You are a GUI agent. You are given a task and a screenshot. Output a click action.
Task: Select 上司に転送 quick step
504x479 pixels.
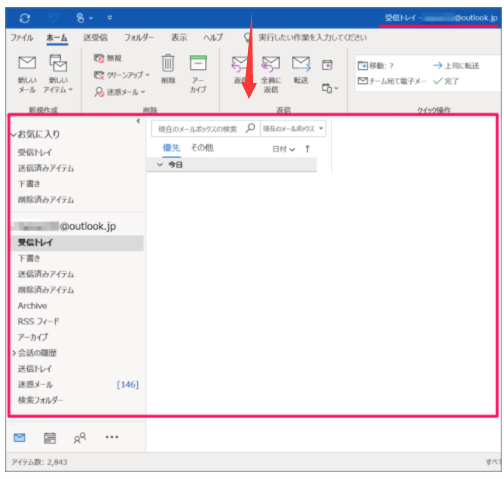click(x=456, y=66)
